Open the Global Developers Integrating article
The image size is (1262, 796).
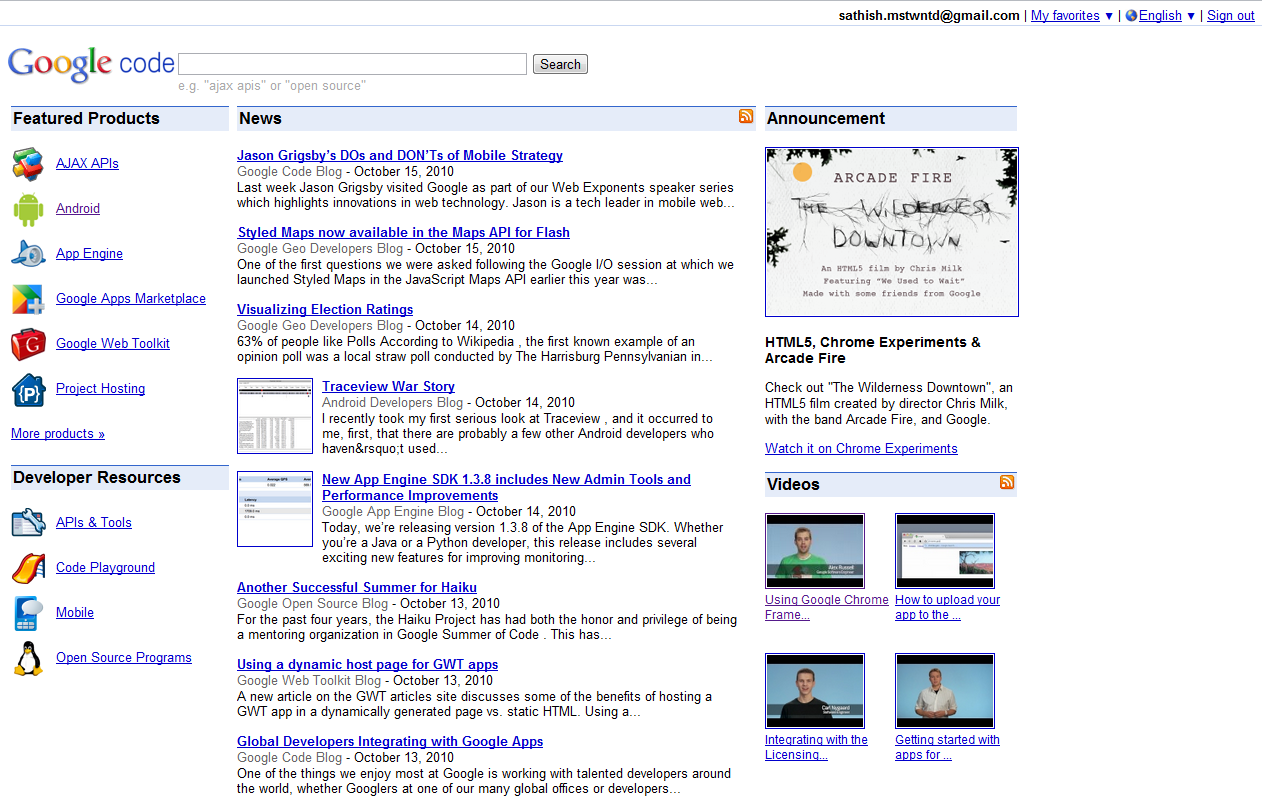[390, 741]
